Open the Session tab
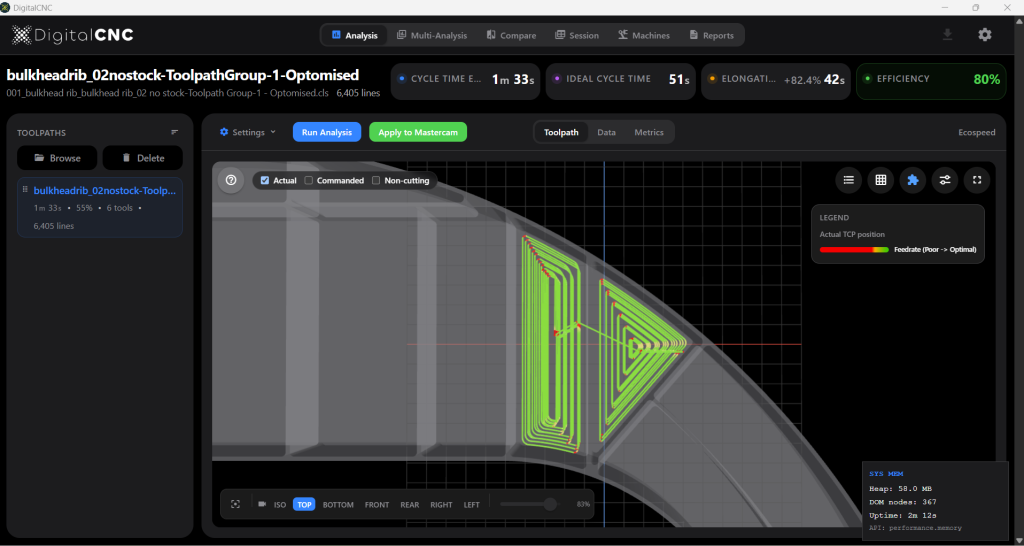This screenshot has height=546, width=1024. point(577,35)
